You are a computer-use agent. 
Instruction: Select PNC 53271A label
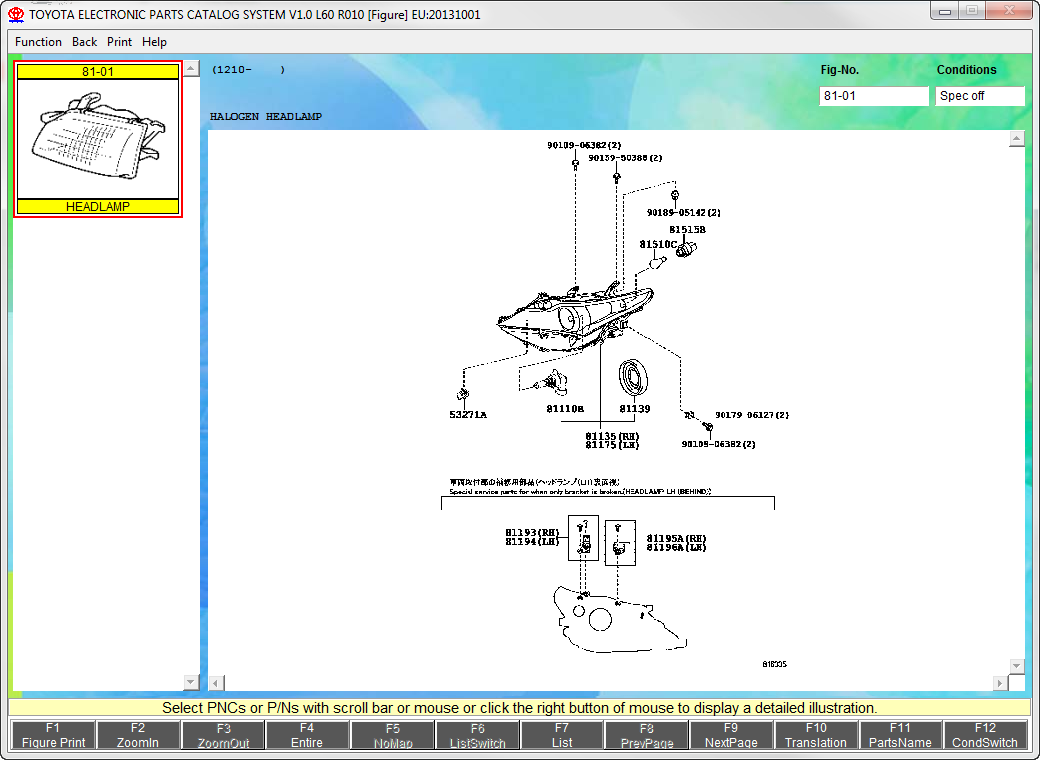(x=468, y=414)
